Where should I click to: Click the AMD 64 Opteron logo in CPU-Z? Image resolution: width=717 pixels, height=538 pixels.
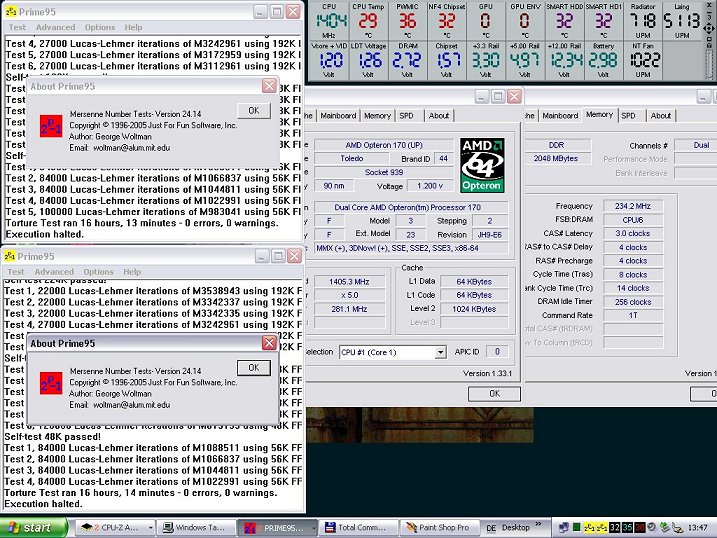482,165
